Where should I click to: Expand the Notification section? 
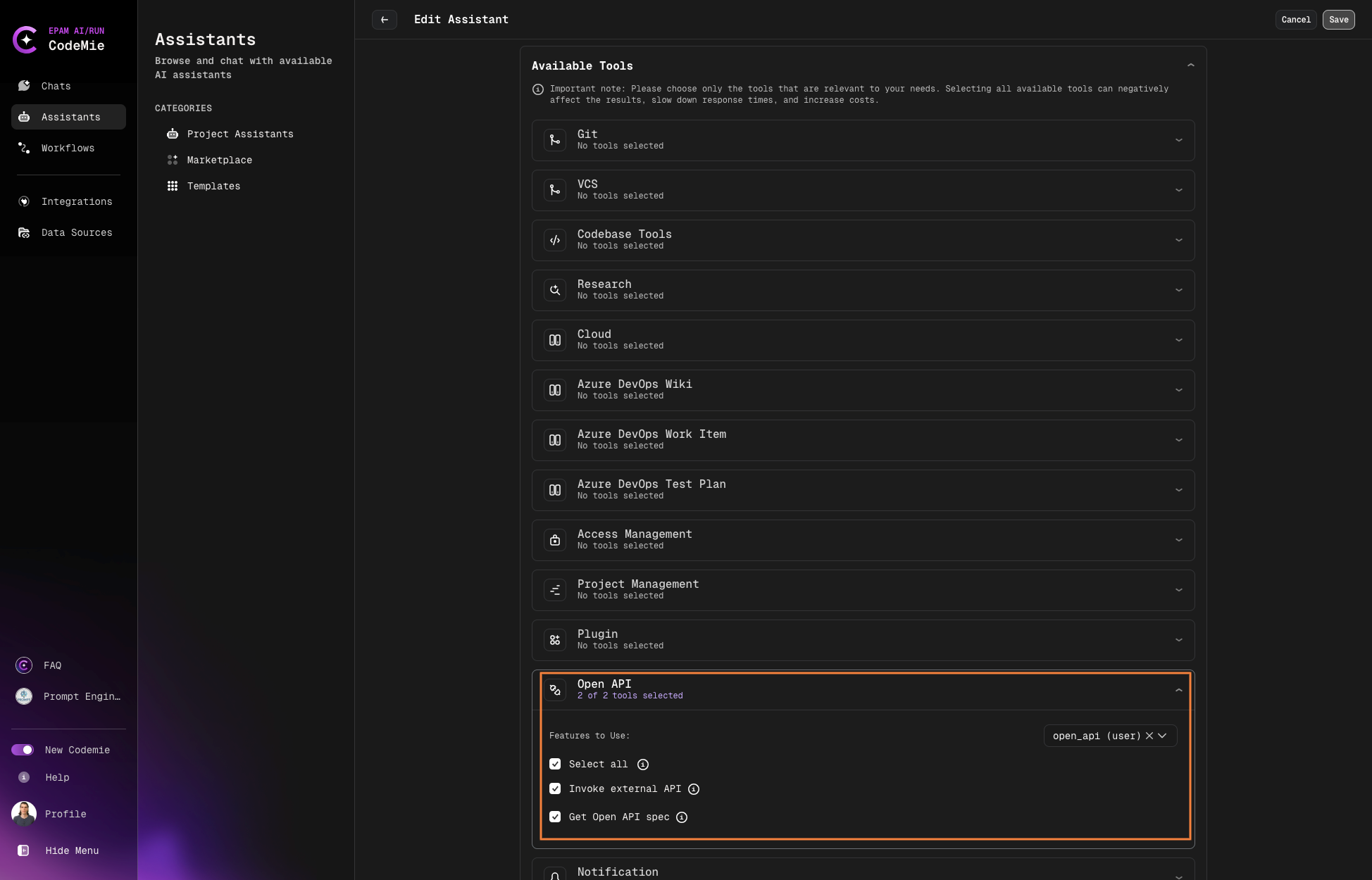pyautogui.click(x=1180, y=874)
